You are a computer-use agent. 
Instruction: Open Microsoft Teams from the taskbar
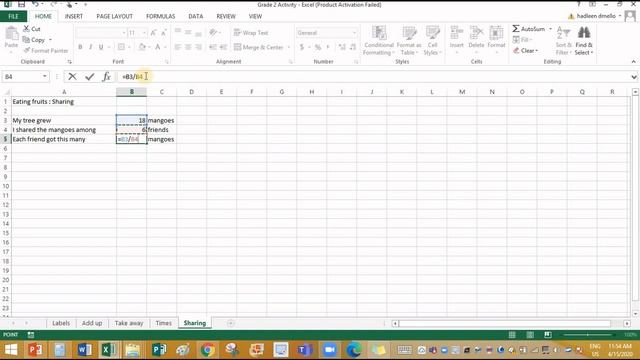304,350
